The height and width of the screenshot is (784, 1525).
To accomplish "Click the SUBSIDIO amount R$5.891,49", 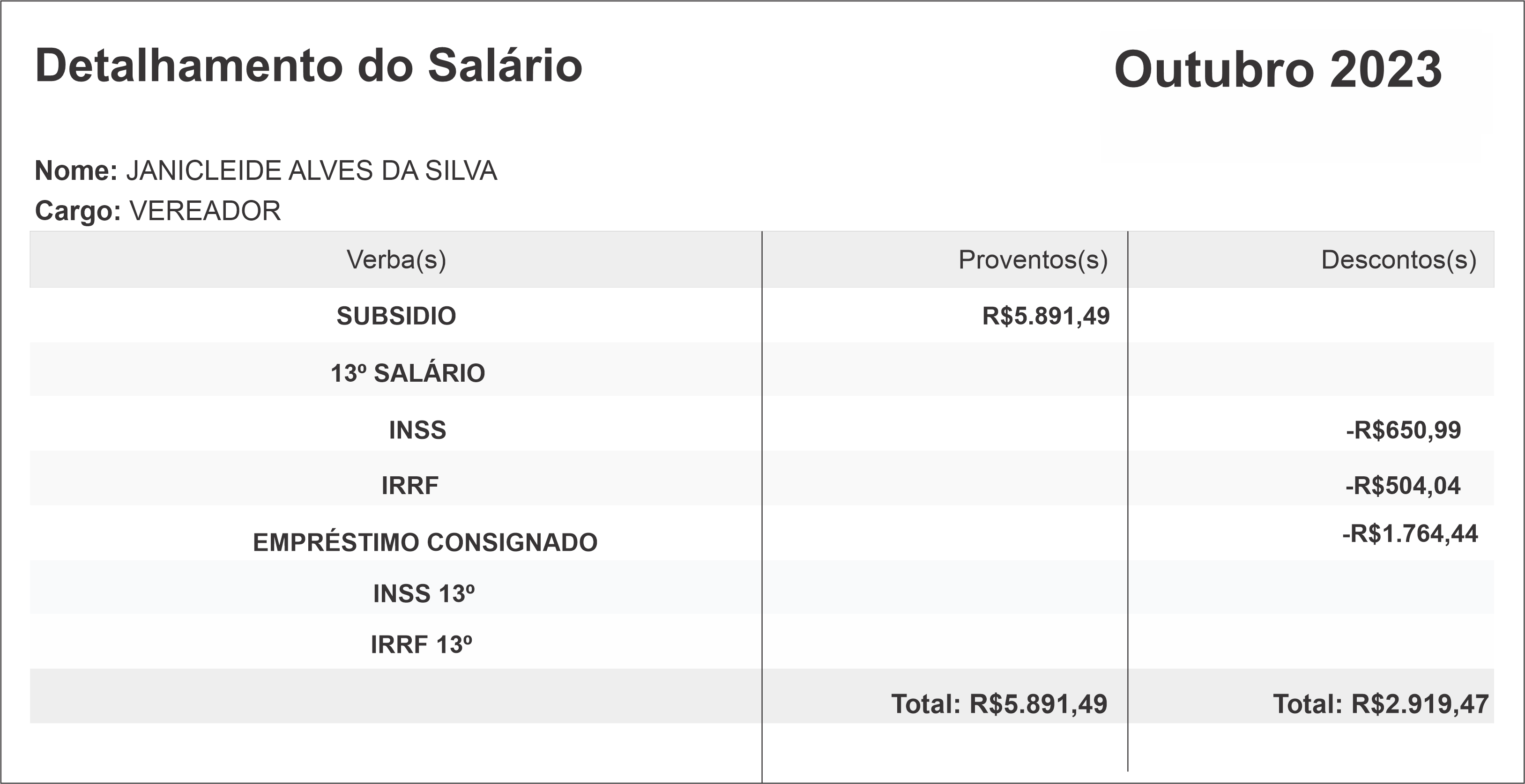I will point(1045,316).
